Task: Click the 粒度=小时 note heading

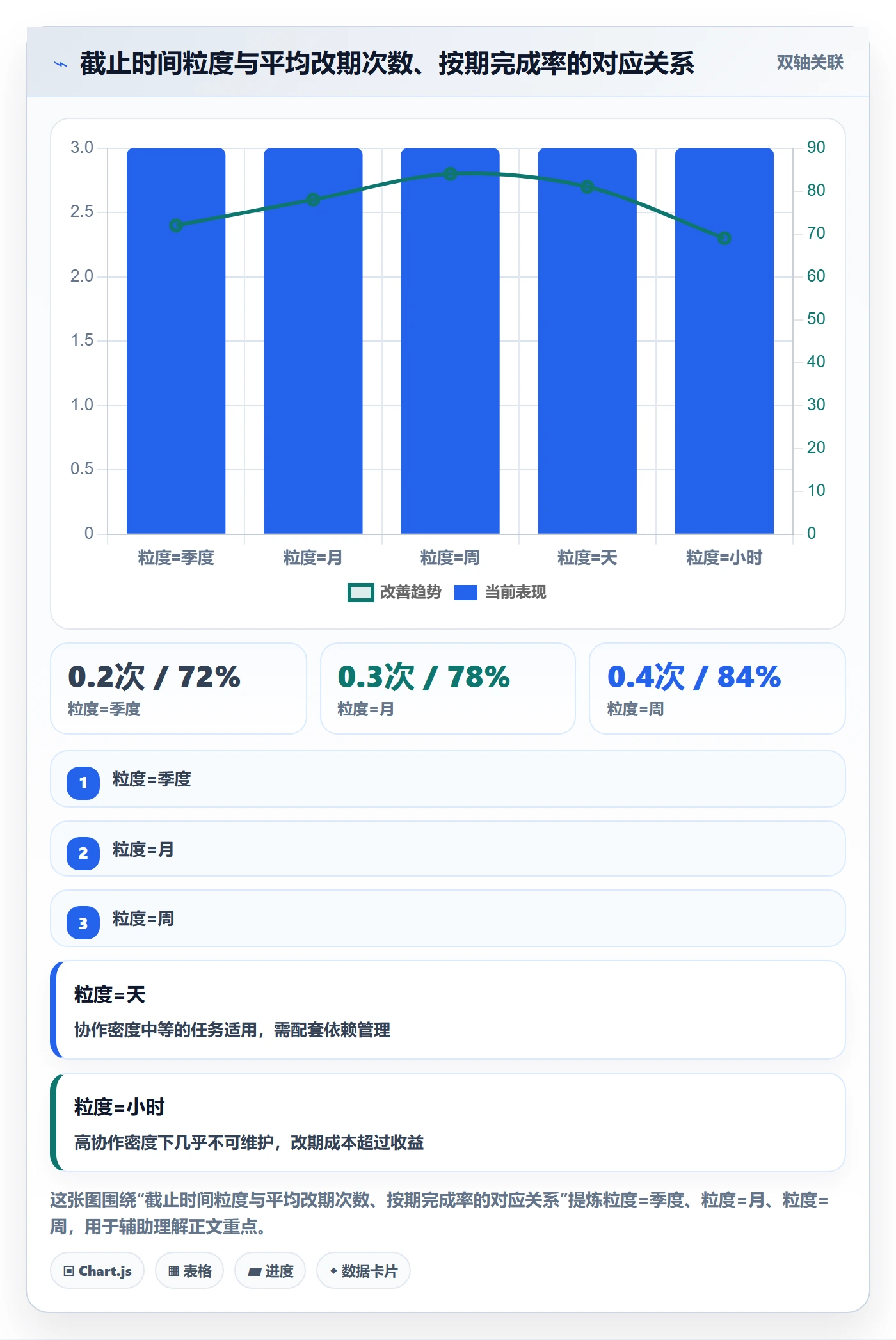Action: (120, 1107)
